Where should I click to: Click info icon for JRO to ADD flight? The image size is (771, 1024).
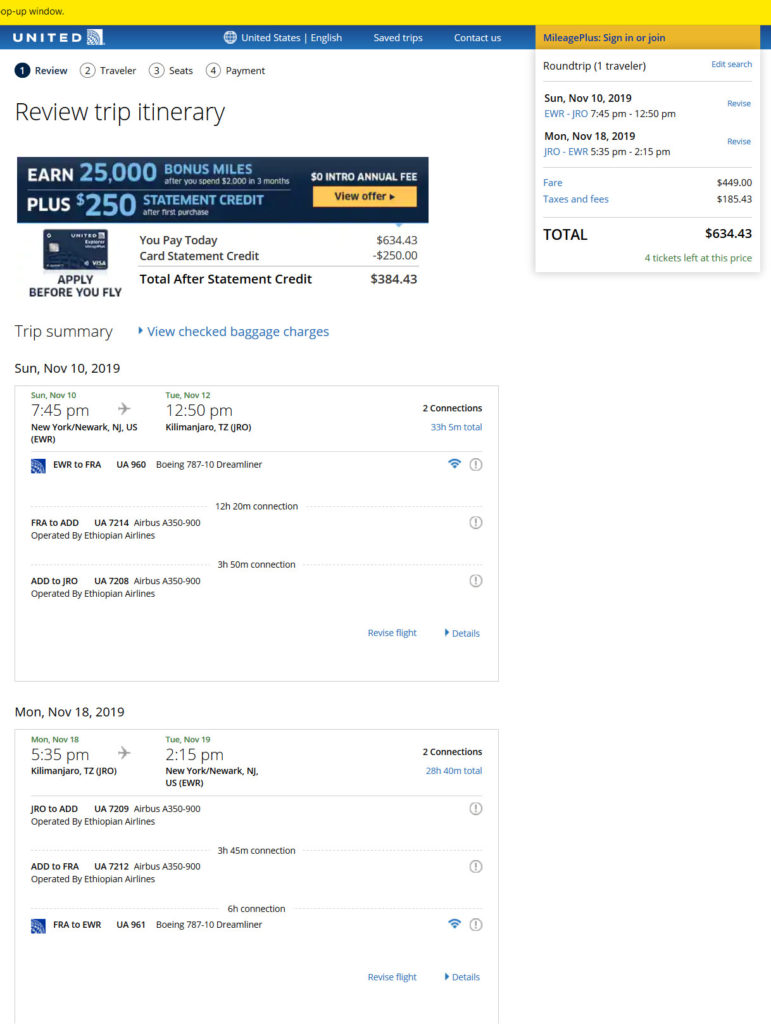click(x=476, y=808)
